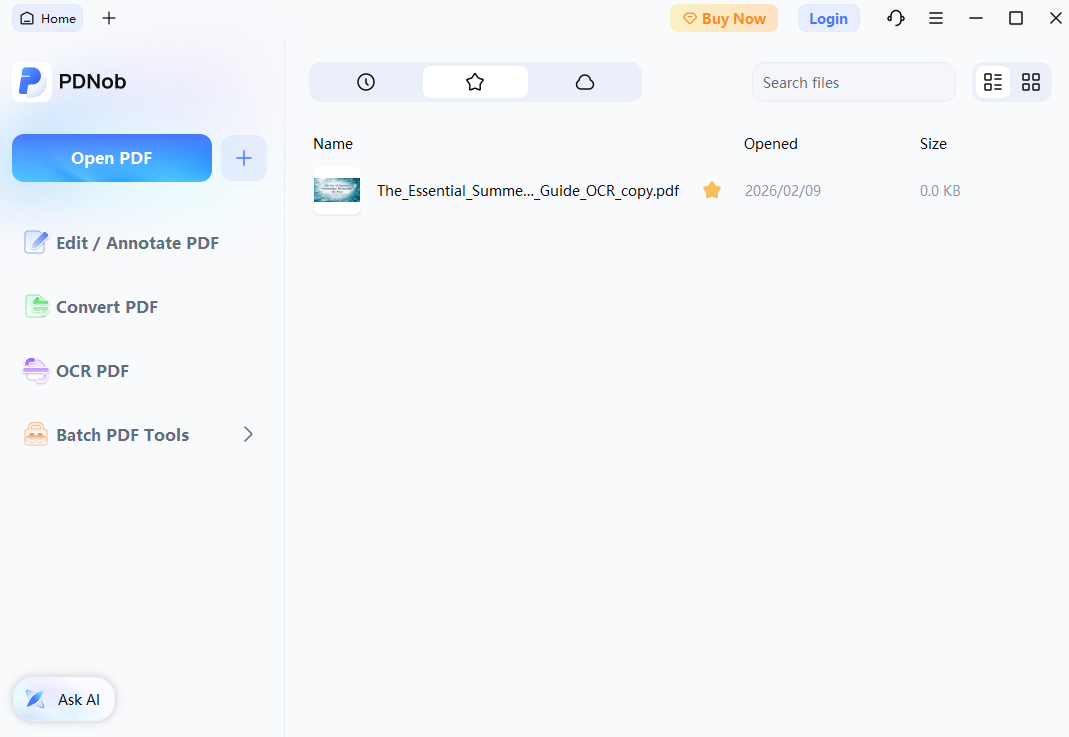Create new PDF with plus button

point(244,158)
